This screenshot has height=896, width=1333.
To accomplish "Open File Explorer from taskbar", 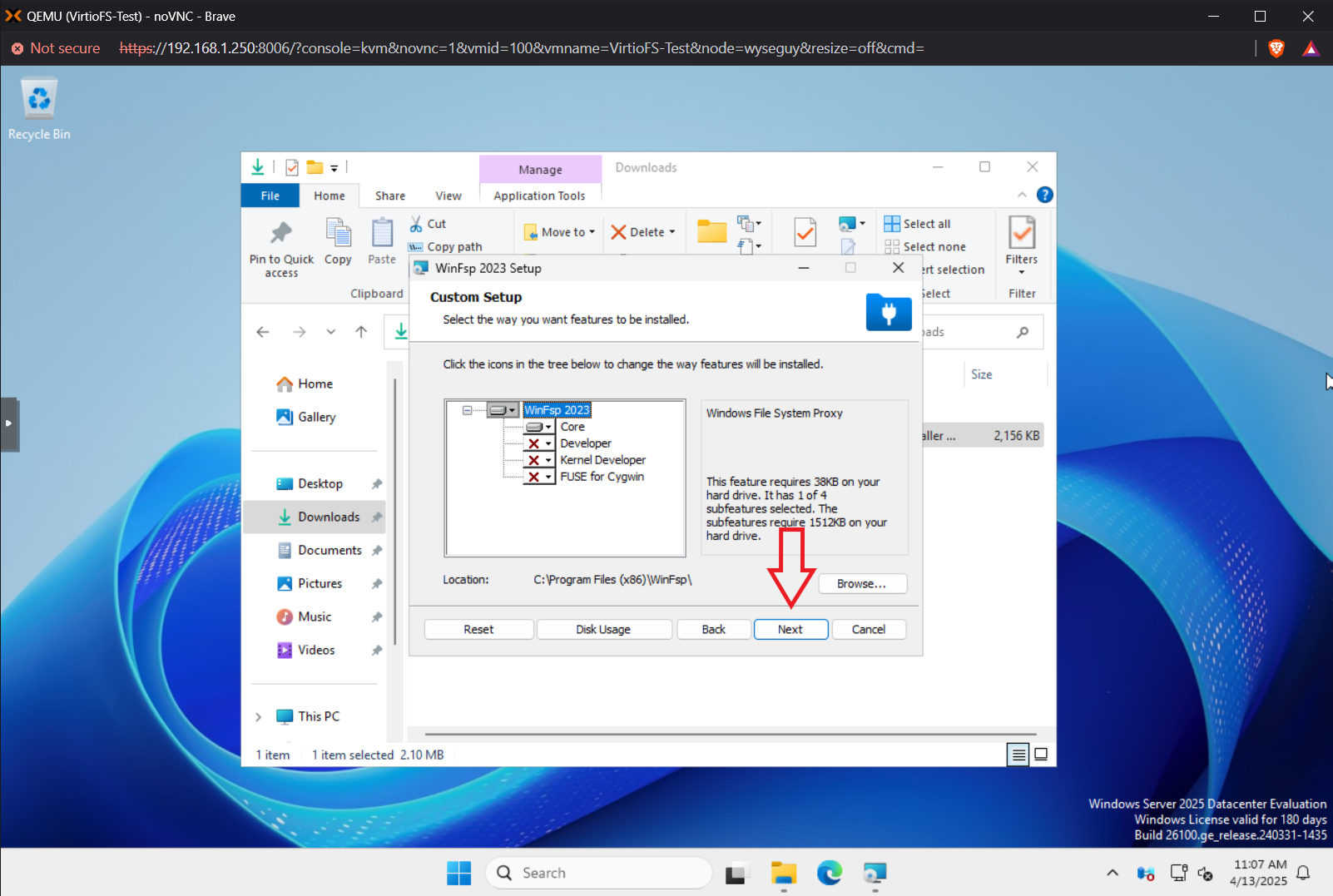I will coord(783,873).
